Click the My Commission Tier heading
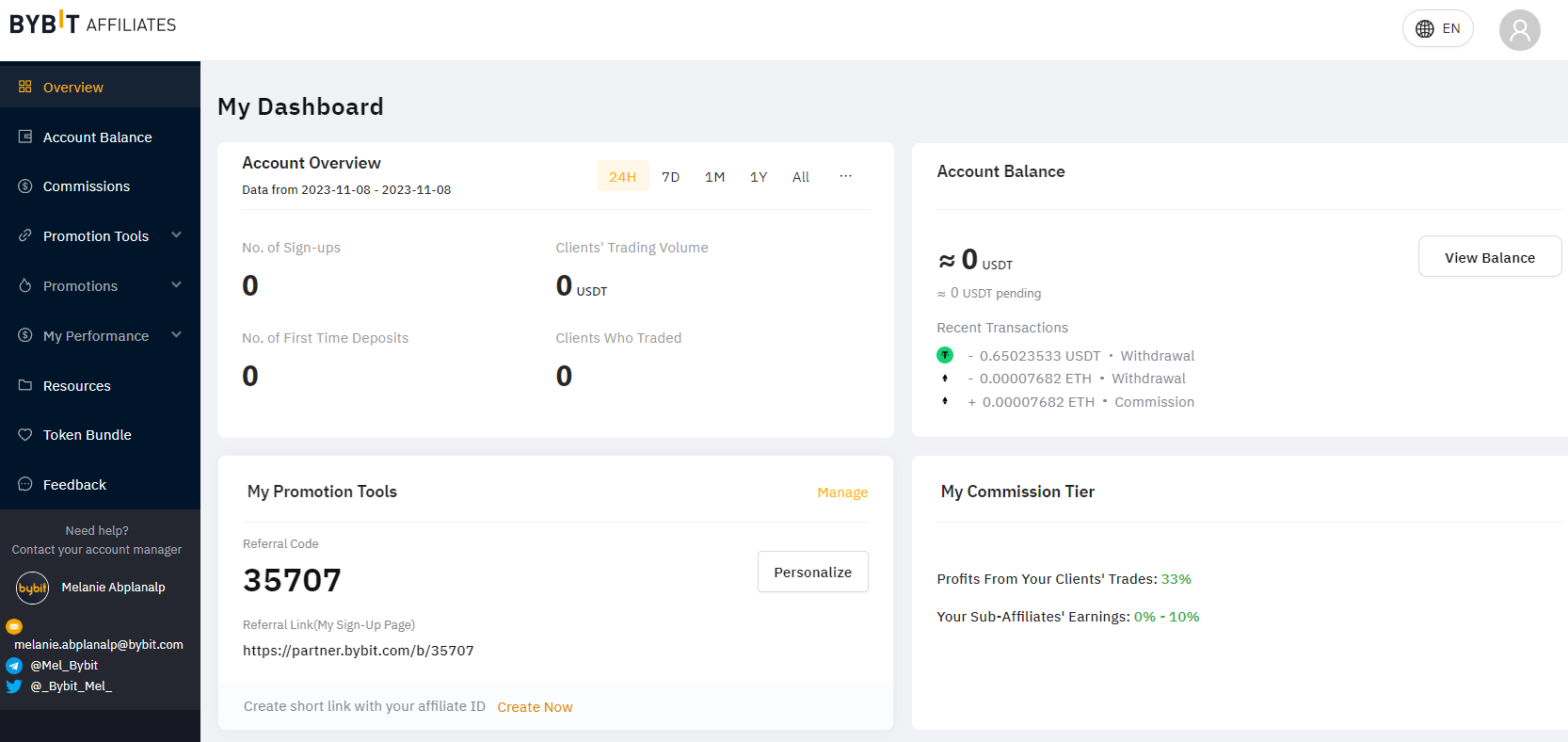The height and width of the screenshot is (742, 1568). pyautogui.click(x=1017, y=492)
